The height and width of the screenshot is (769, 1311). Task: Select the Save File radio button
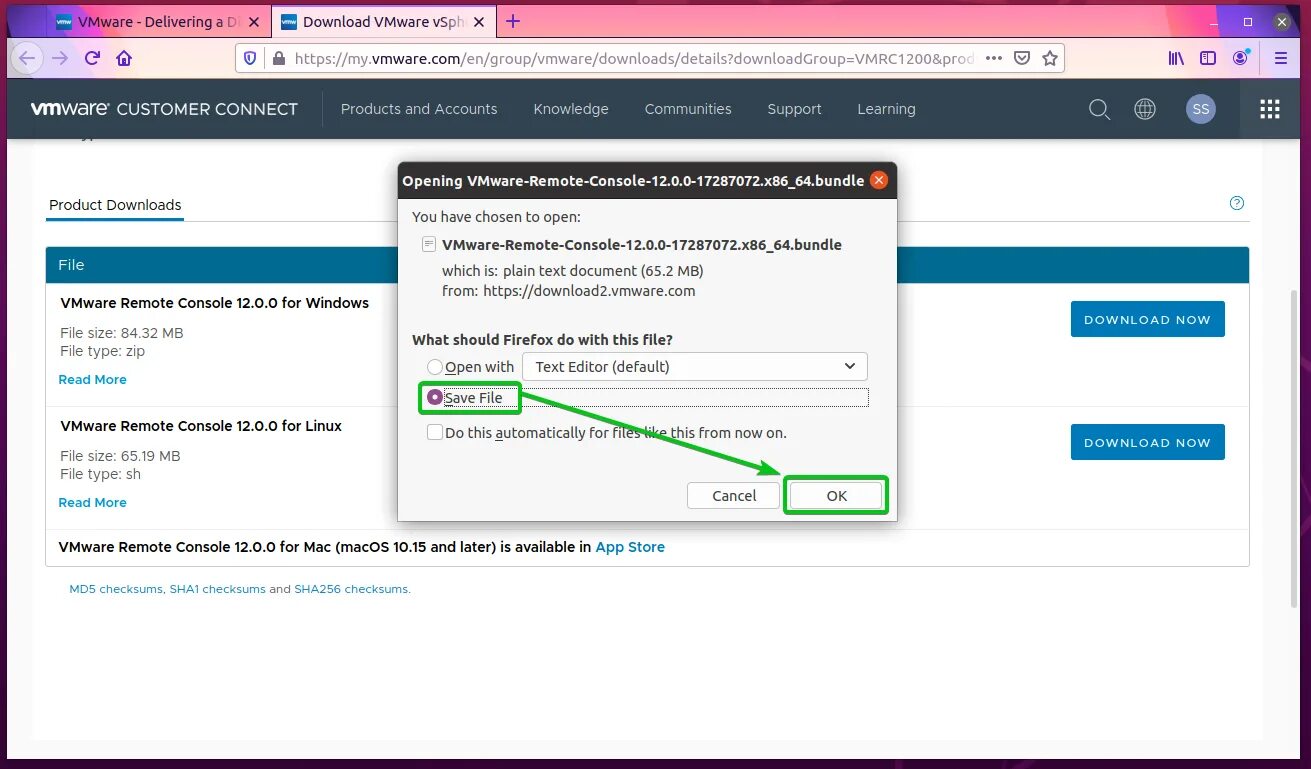(435, 397)
